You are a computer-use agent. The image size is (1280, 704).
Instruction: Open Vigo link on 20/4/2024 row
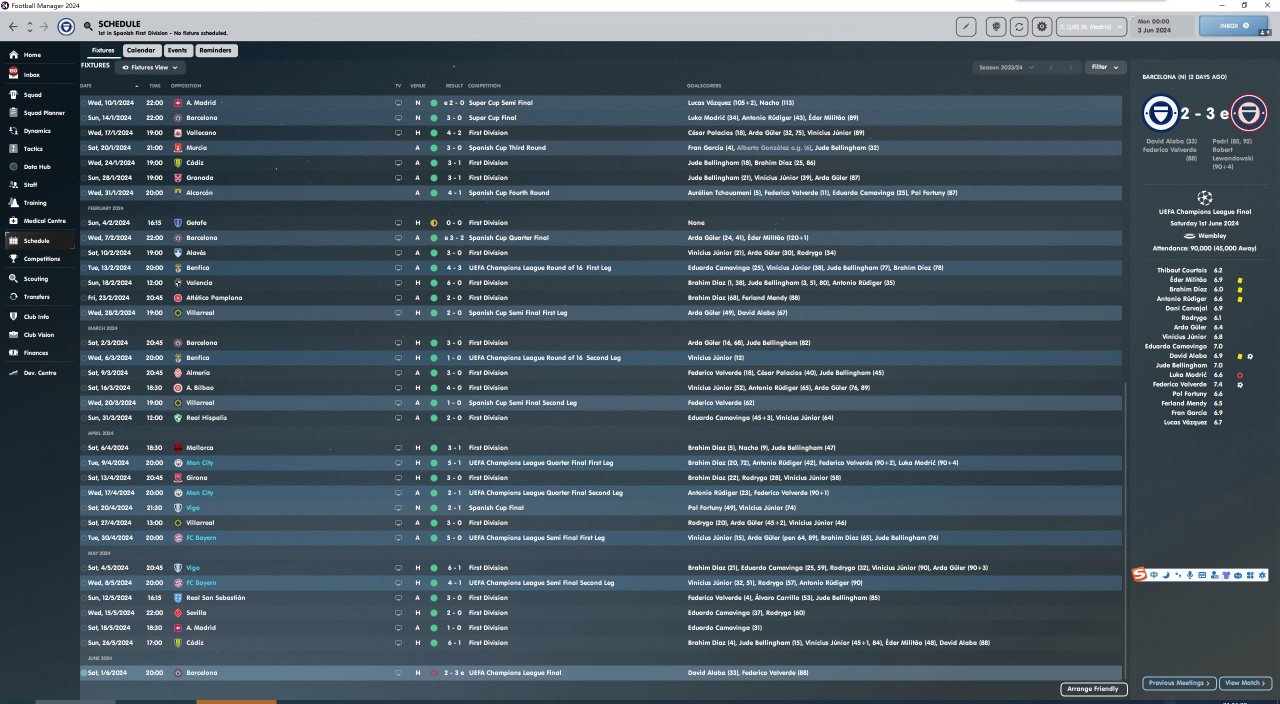193,508
